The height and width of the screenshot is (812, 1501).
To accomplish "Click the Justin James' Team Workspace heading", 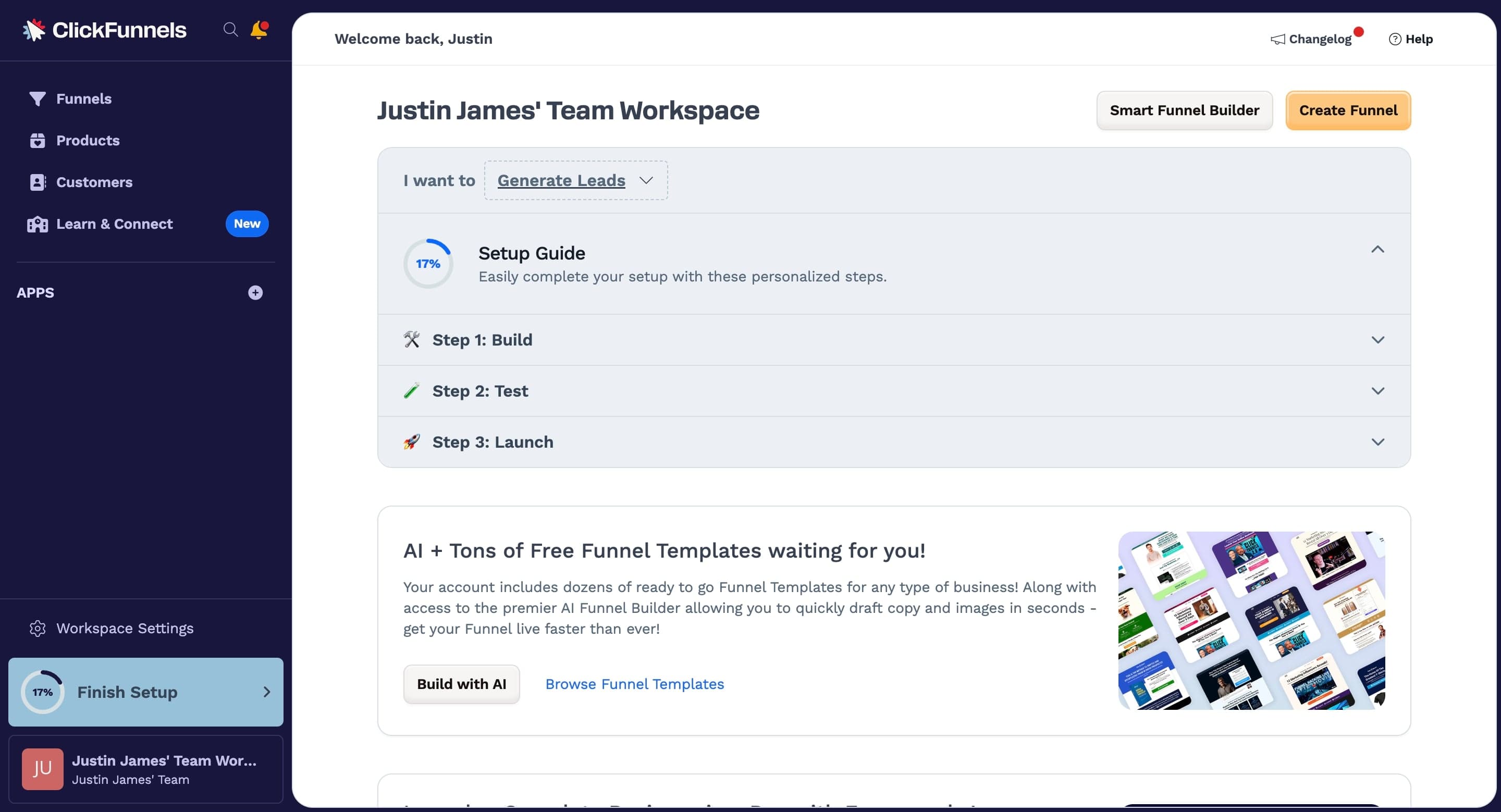I will click(568, 110).
